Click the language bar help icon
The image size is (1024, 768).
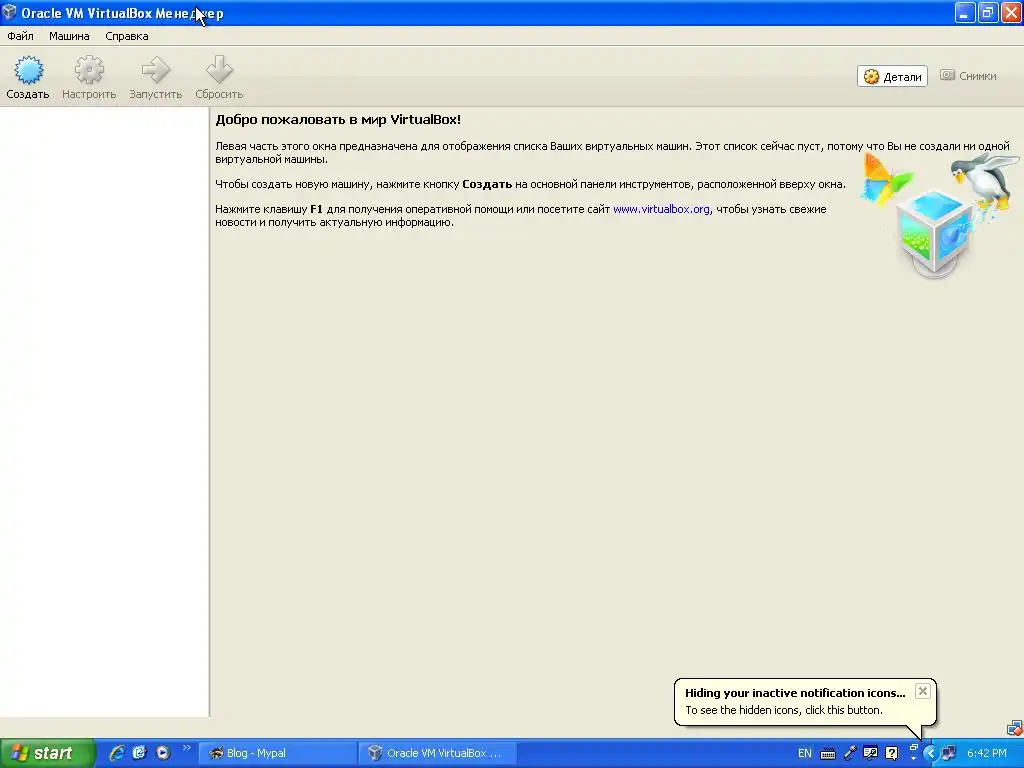coord(891,753)
